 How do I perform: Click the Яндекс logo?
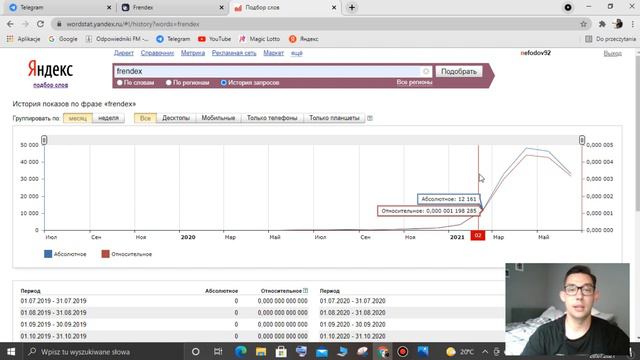click(x=50, y=69)
